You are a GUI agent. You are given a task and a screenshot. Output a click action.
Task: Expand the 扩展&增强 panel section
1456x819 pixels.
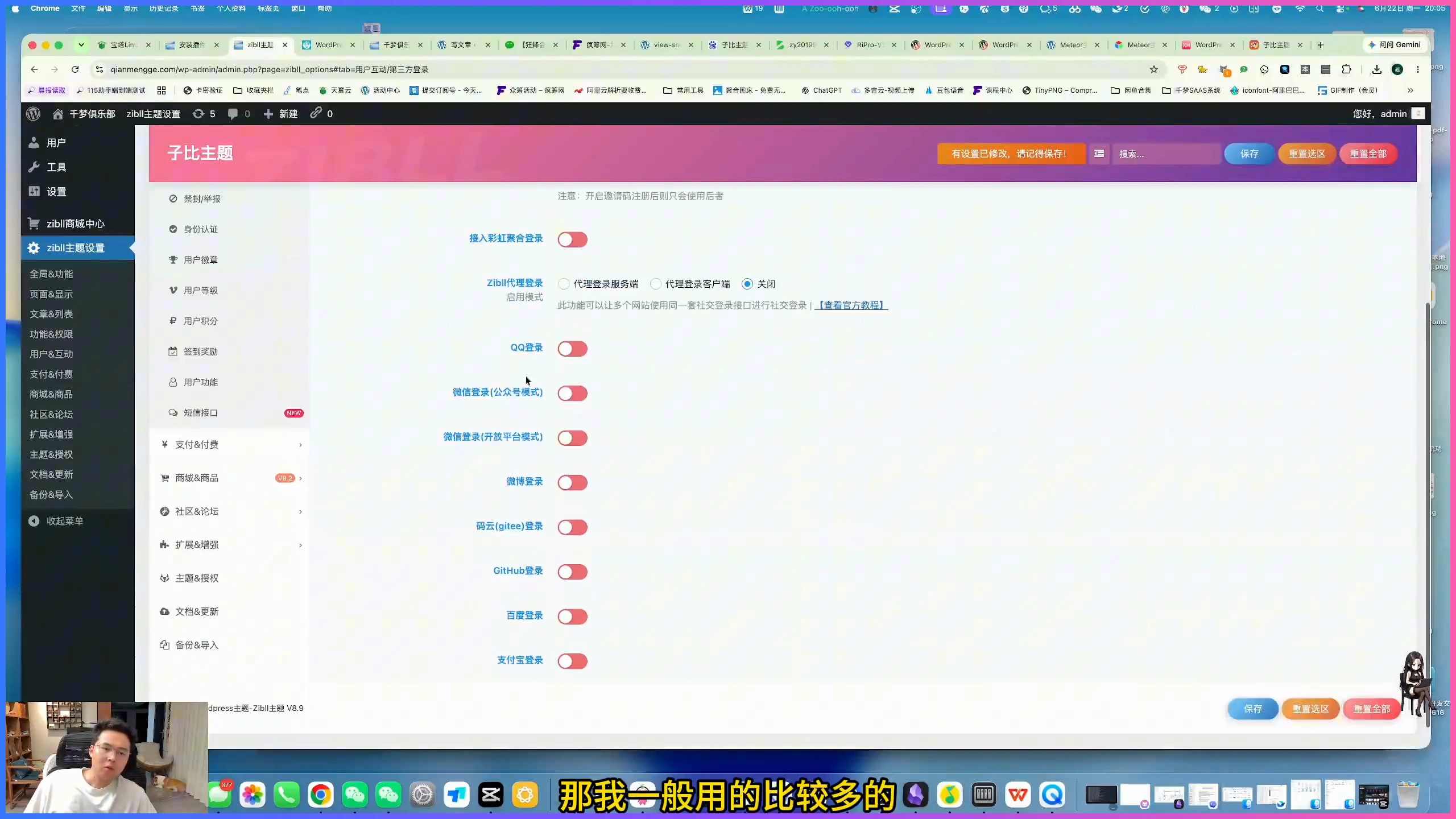229,545
